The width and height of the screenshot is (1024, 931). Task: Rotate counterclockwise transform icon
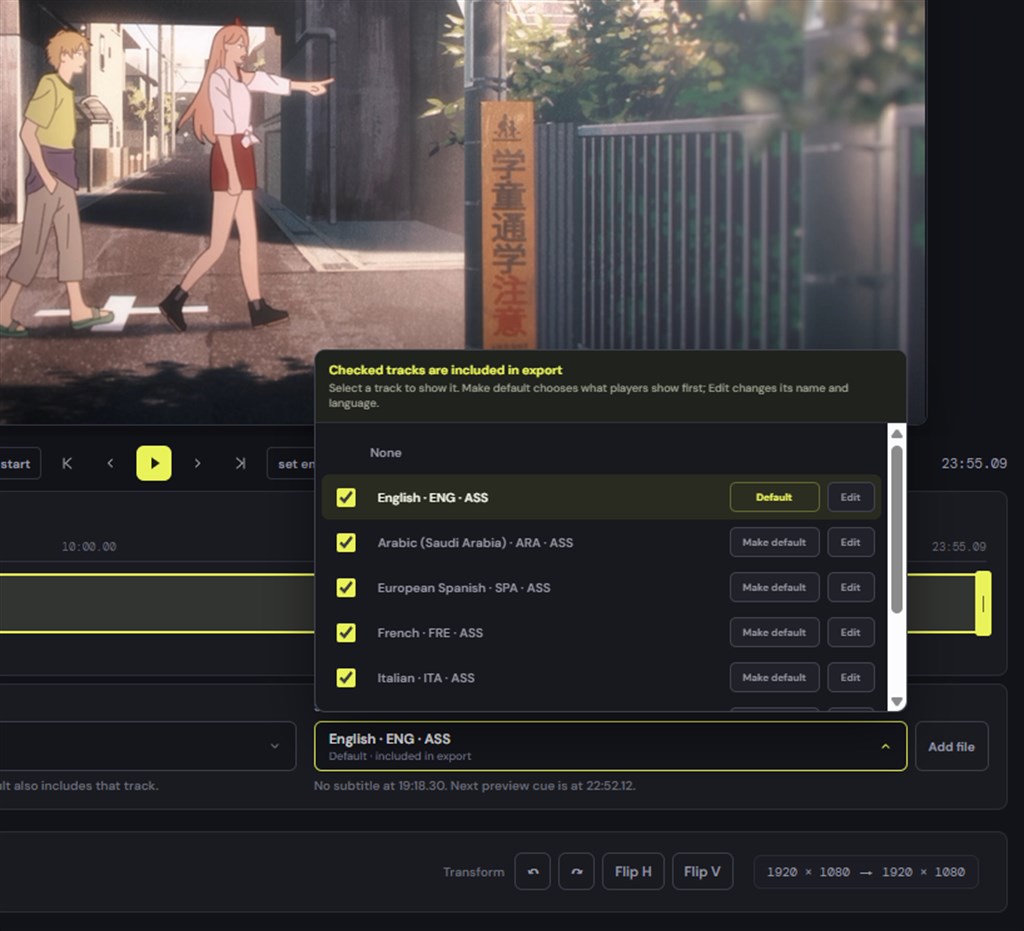tap(532, 872)
